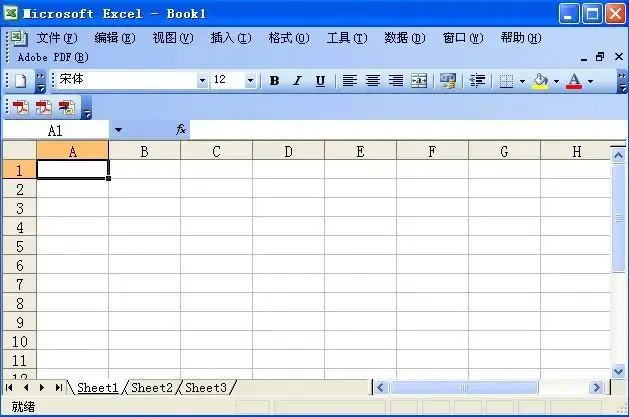Jump to first sheet tab arrow

9,387
